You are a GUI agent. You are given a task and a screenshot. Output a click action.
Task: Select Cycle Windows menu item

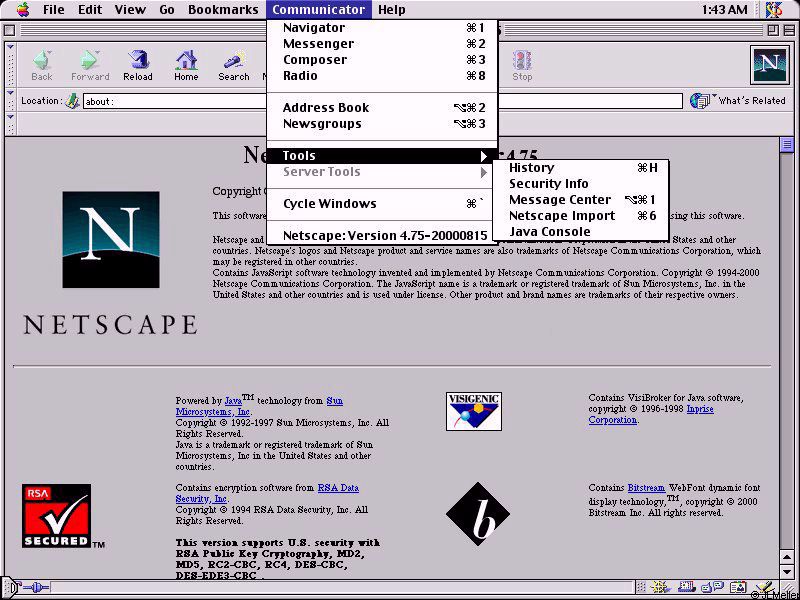click(x=382, y=204)
